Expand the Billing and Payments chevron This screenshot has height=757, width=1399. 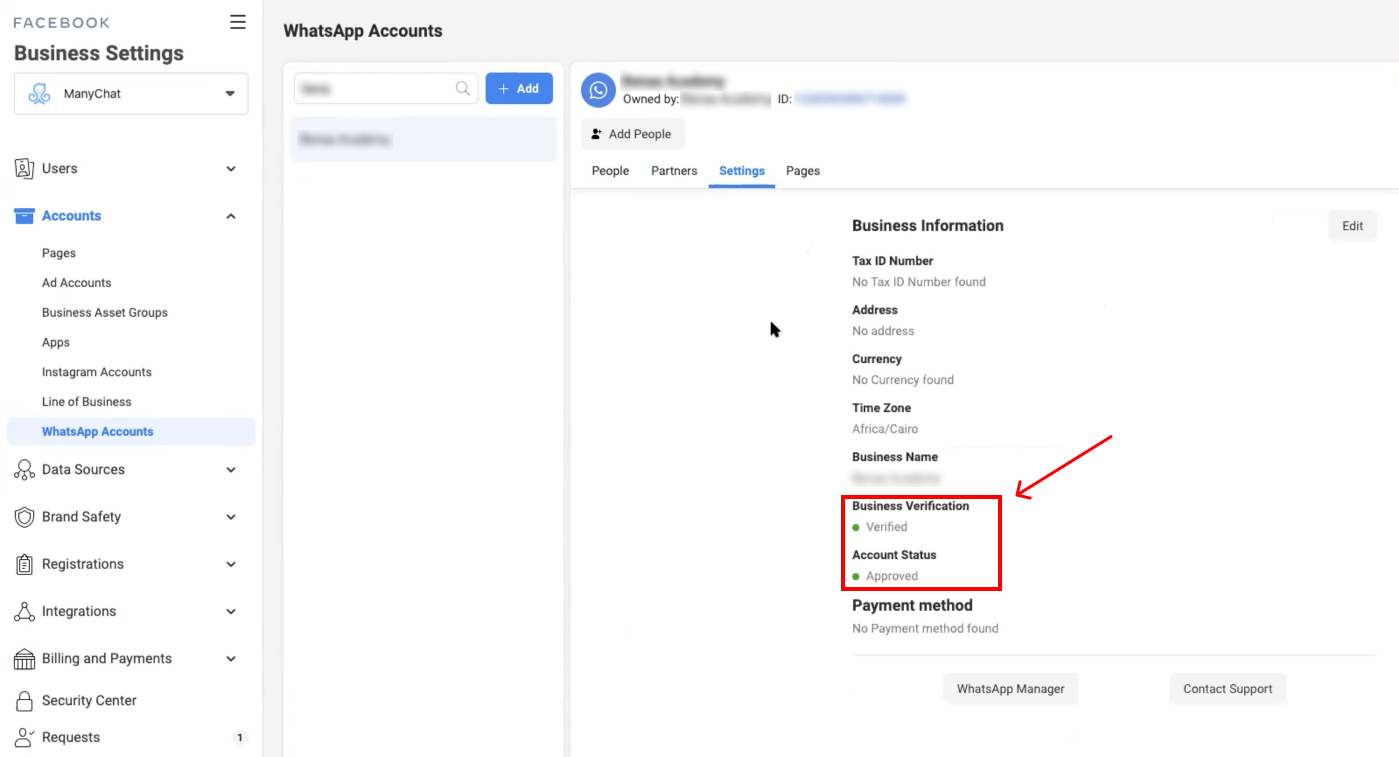pyautogui.click(x=231, y=659)
